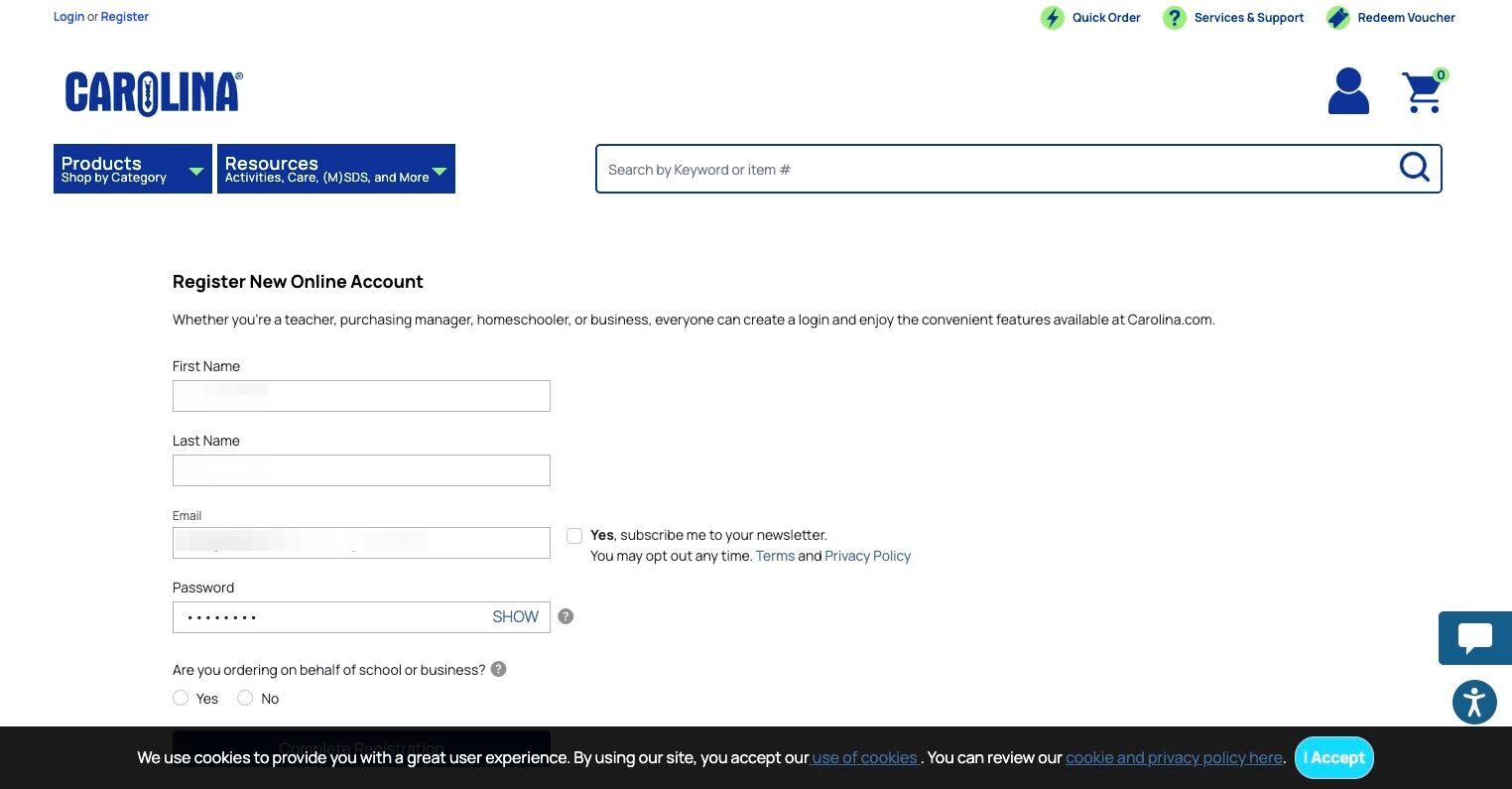Expand the Products Shop by Category dropdown
This screenshot has width=1512, height=789.
coord(133,169)
